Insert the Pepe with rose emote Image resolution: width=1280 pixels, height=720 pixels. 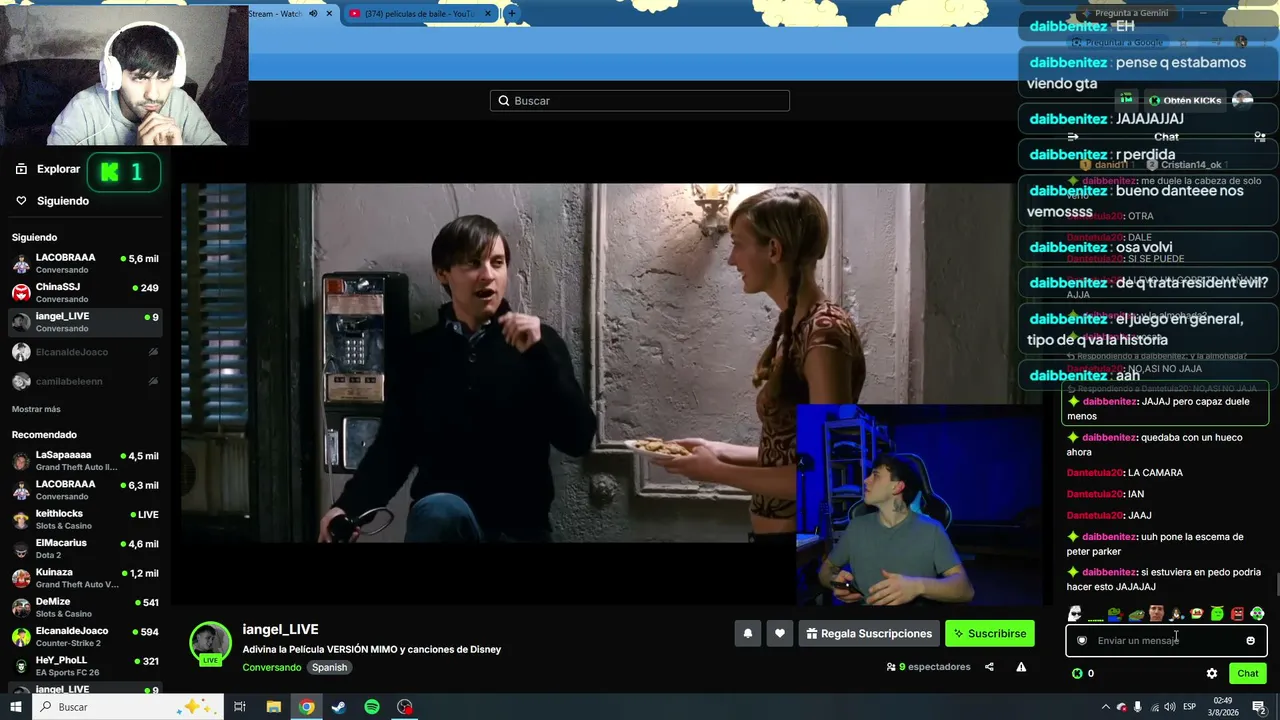click(1115, 613)
